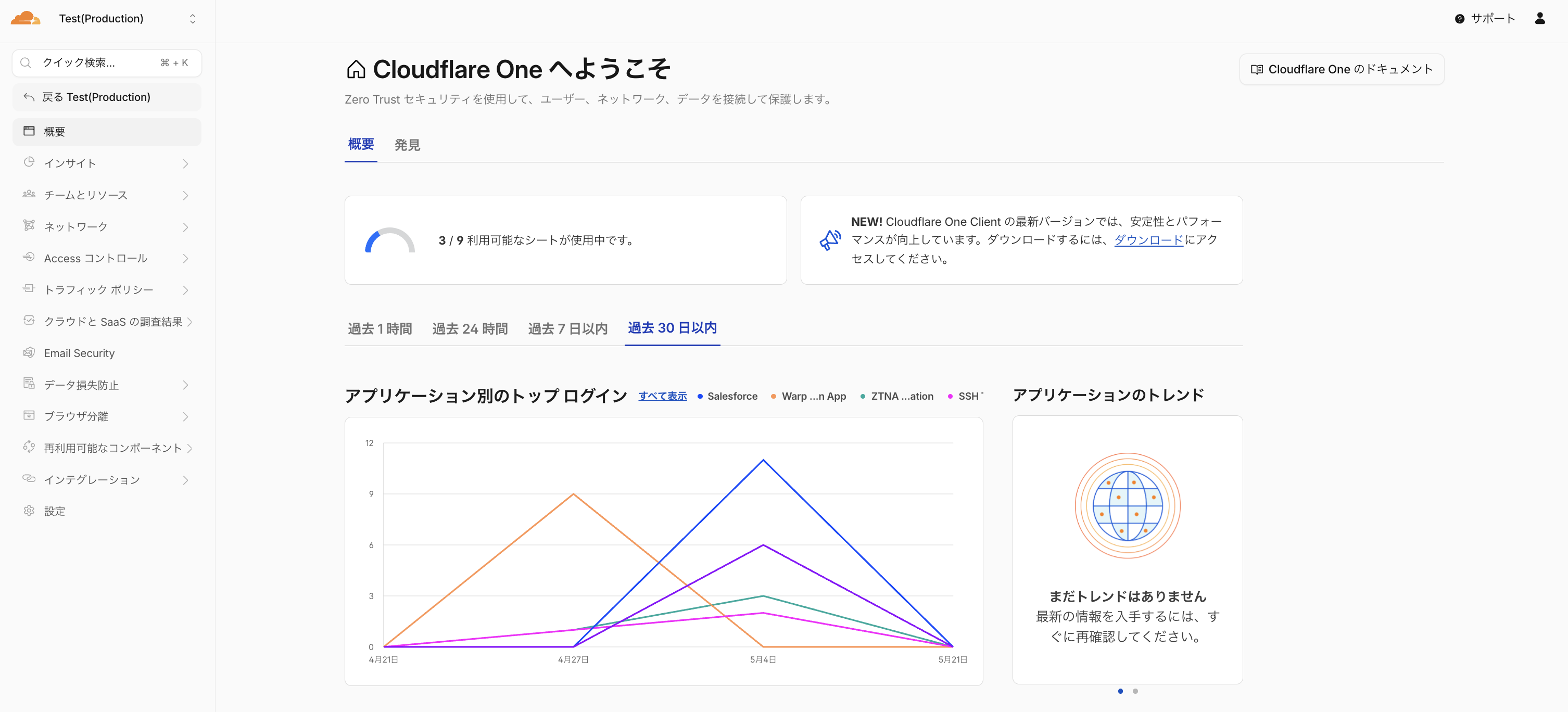The image size is (1568, 712).
Task: Click the ネットワーク sidebar icon
Action: coord(29,226)
